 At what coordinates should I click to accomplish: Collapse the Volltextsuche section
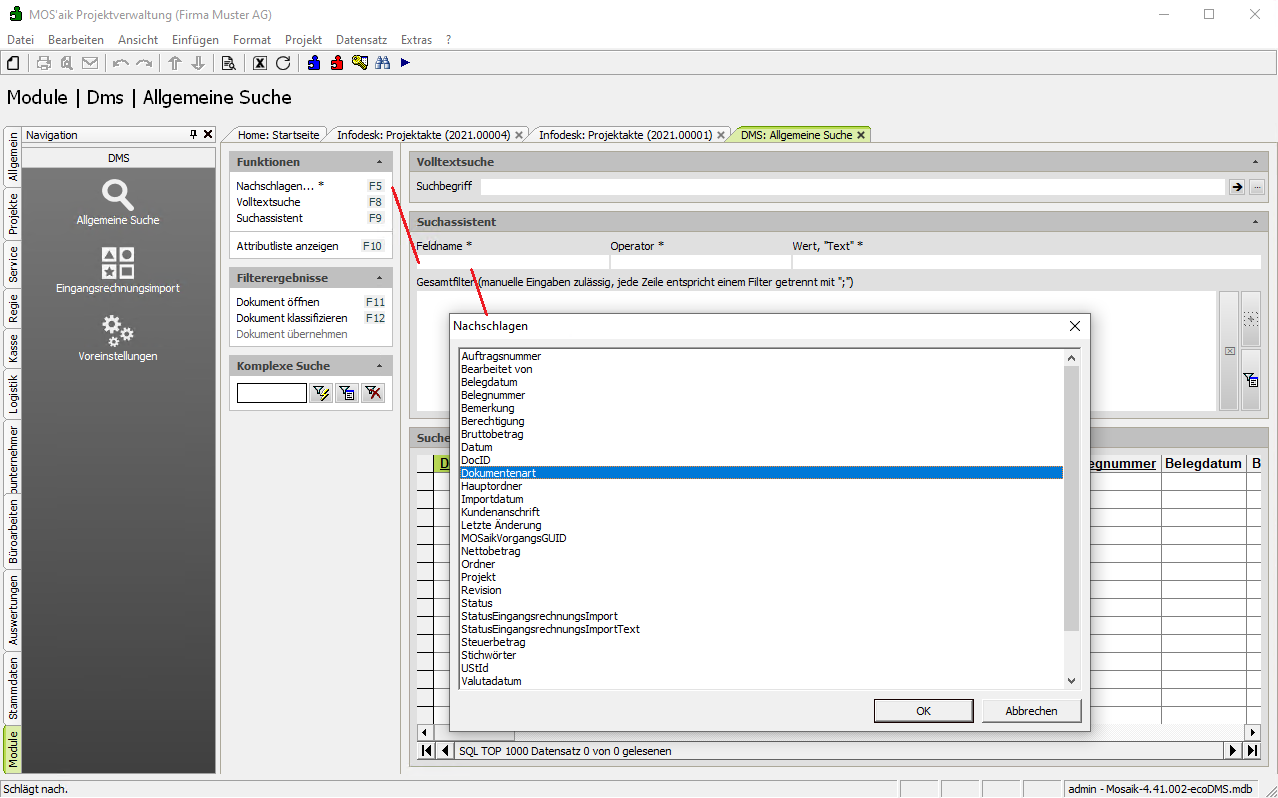1255,162
